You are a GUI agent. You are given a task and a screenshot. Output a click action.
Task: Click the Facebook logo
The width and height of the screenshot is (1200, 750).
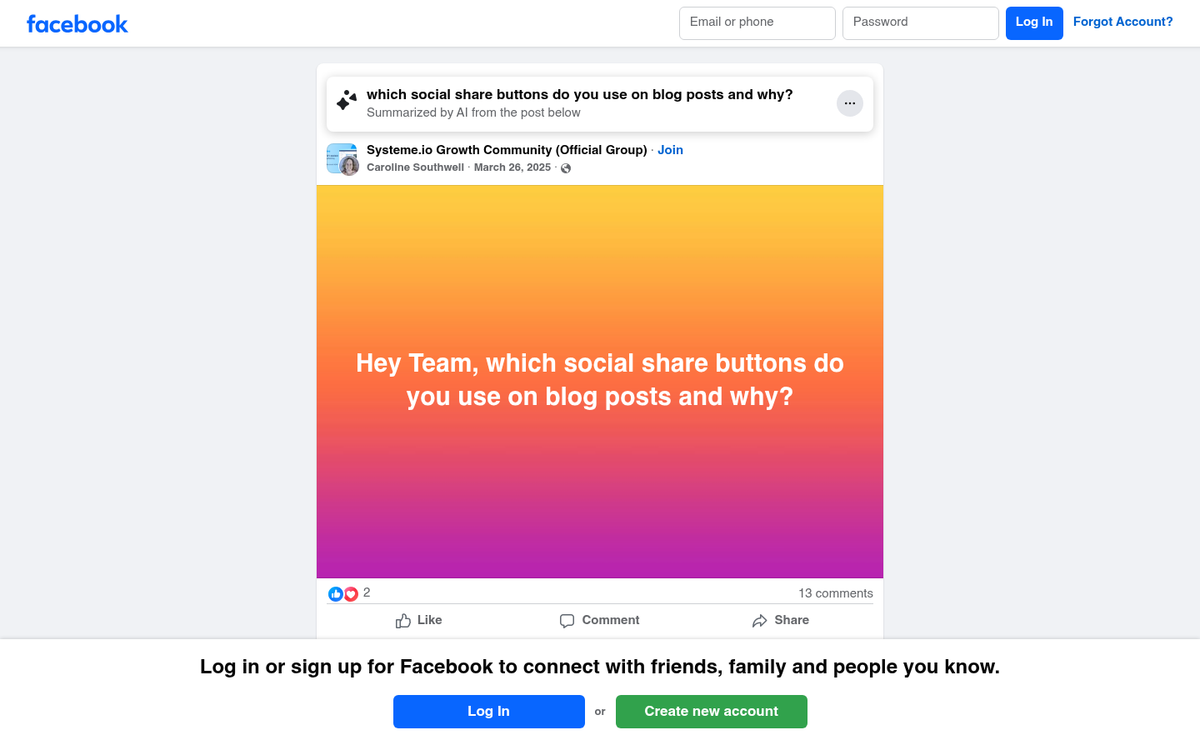pos(77,22)
